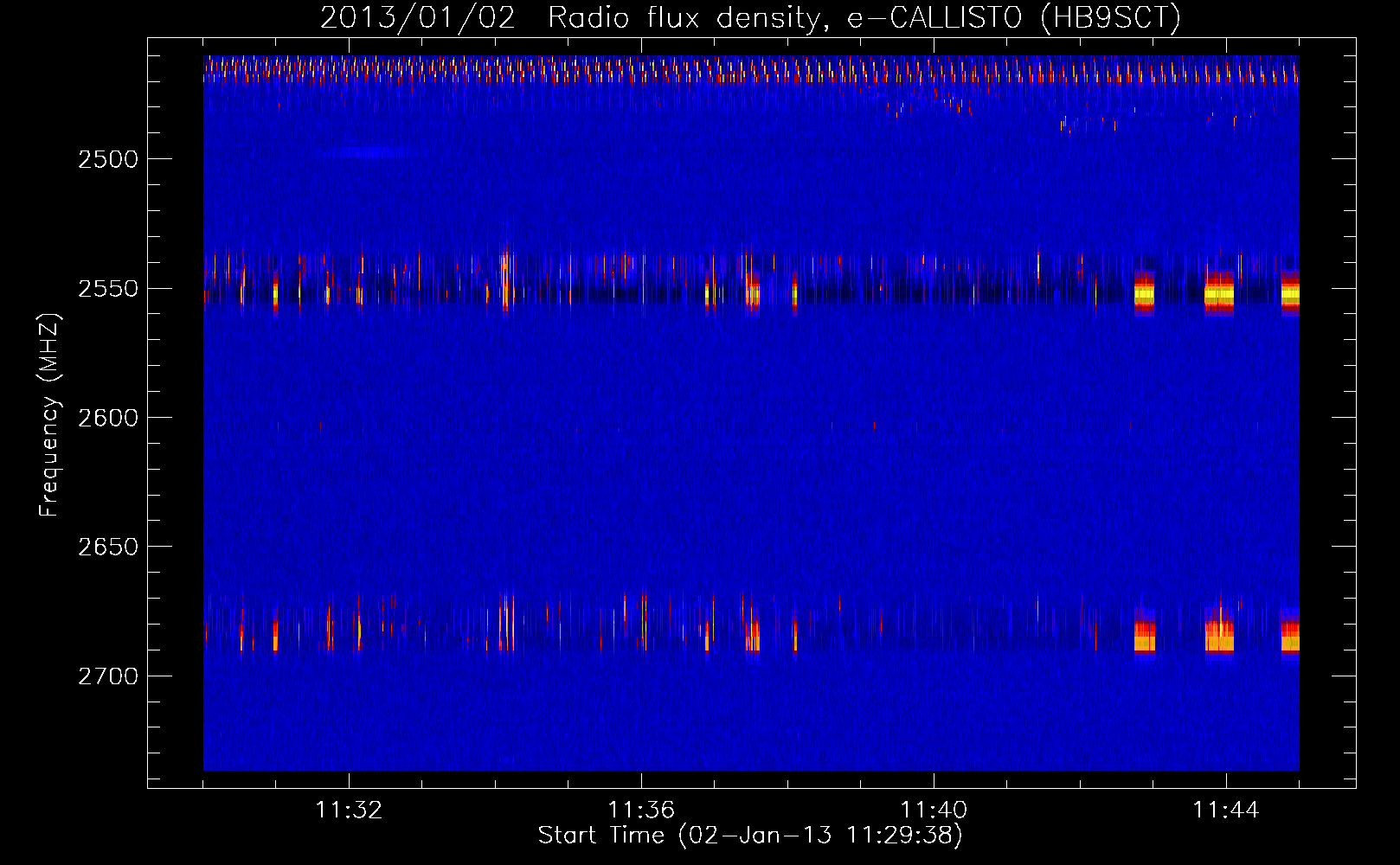This screenshot has width=1400, height=865.
Task: Click the 'Start Time (02-Jan-13 11:29:38)' label
Action: point(750,836)
